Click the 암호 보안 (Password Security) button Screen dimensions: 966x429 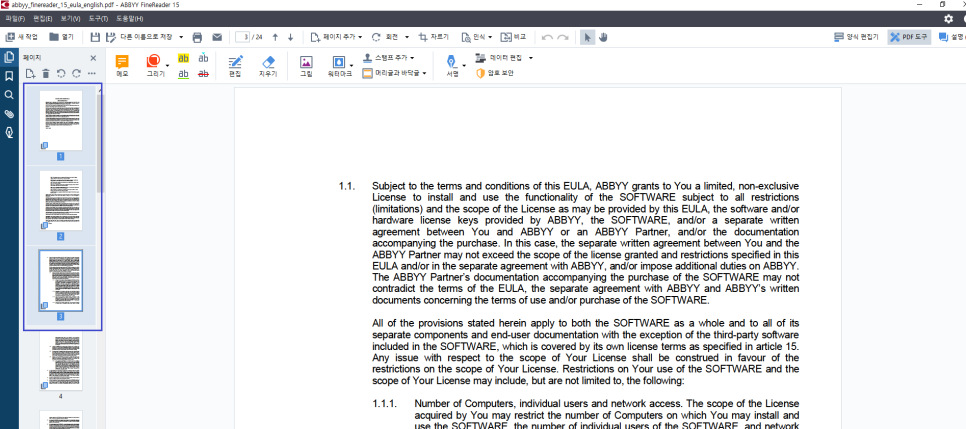point(496,73)
